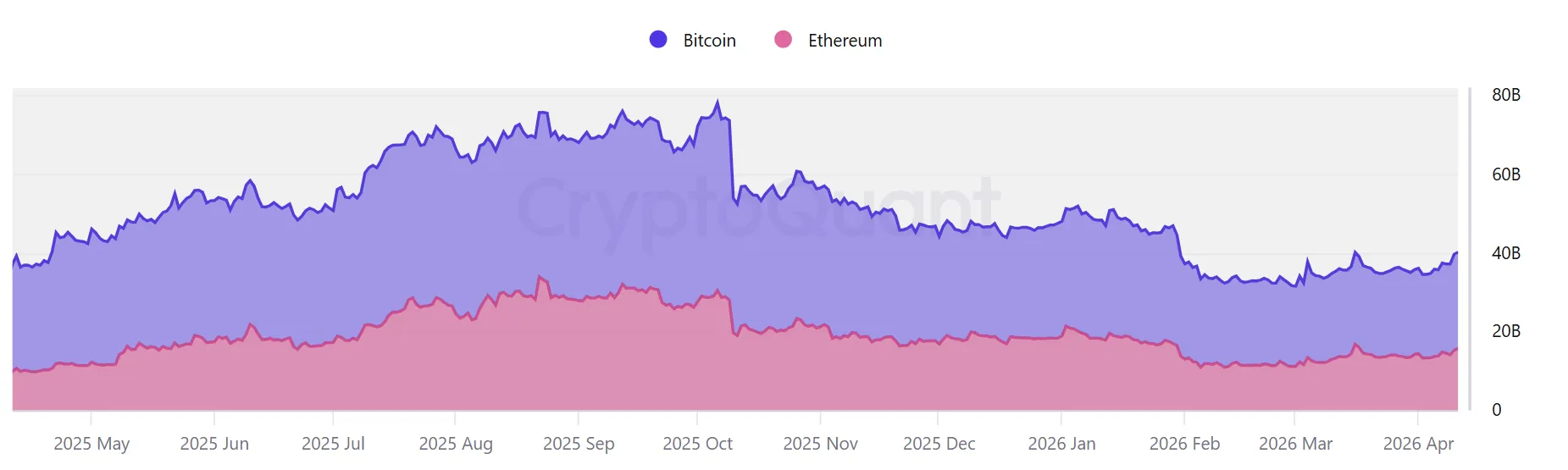Select the 2026 Feb tick label
The image size is (1568, 470).
[x=1184, y=444]
